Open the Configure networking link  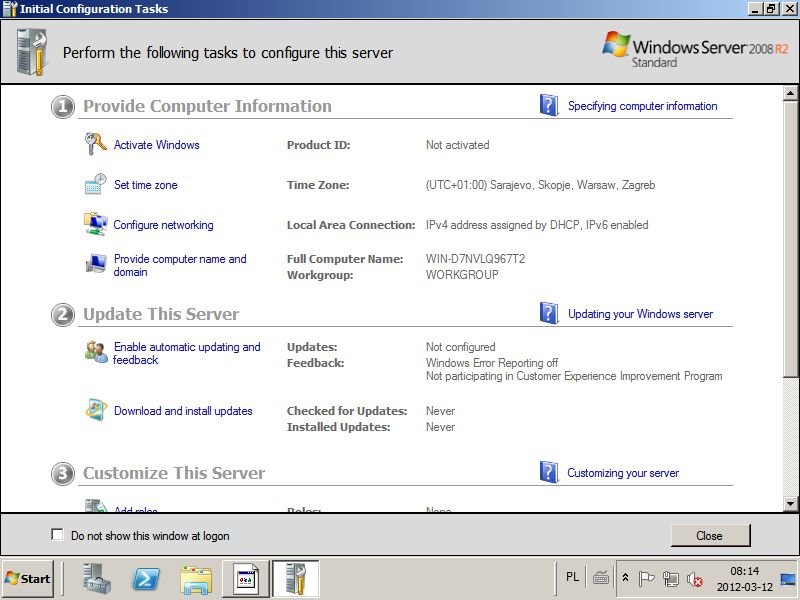[x=163, y=225]
